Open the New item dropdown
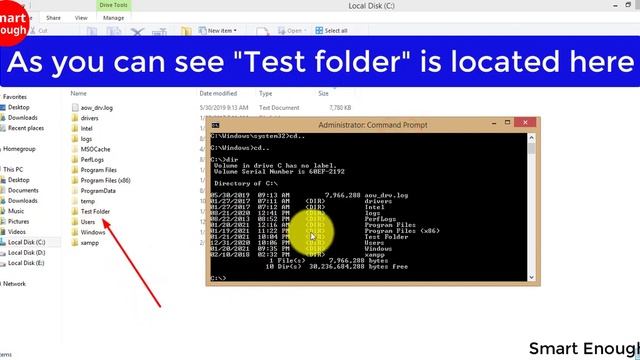640x360 pixels. pos(218,31)
